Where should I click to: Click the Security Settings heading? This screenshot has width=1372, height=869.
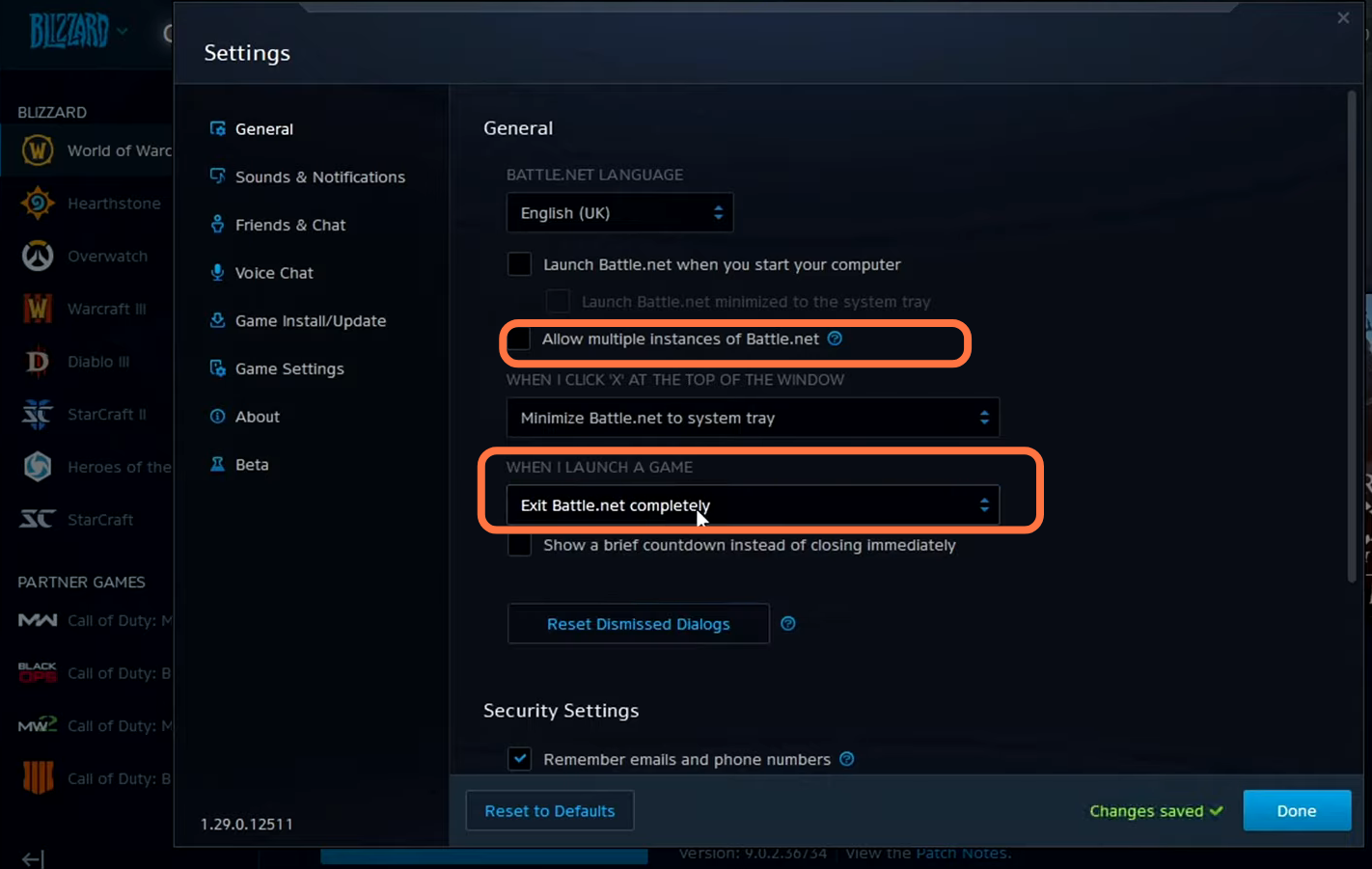pyautogui.click(x=561, y=711)
